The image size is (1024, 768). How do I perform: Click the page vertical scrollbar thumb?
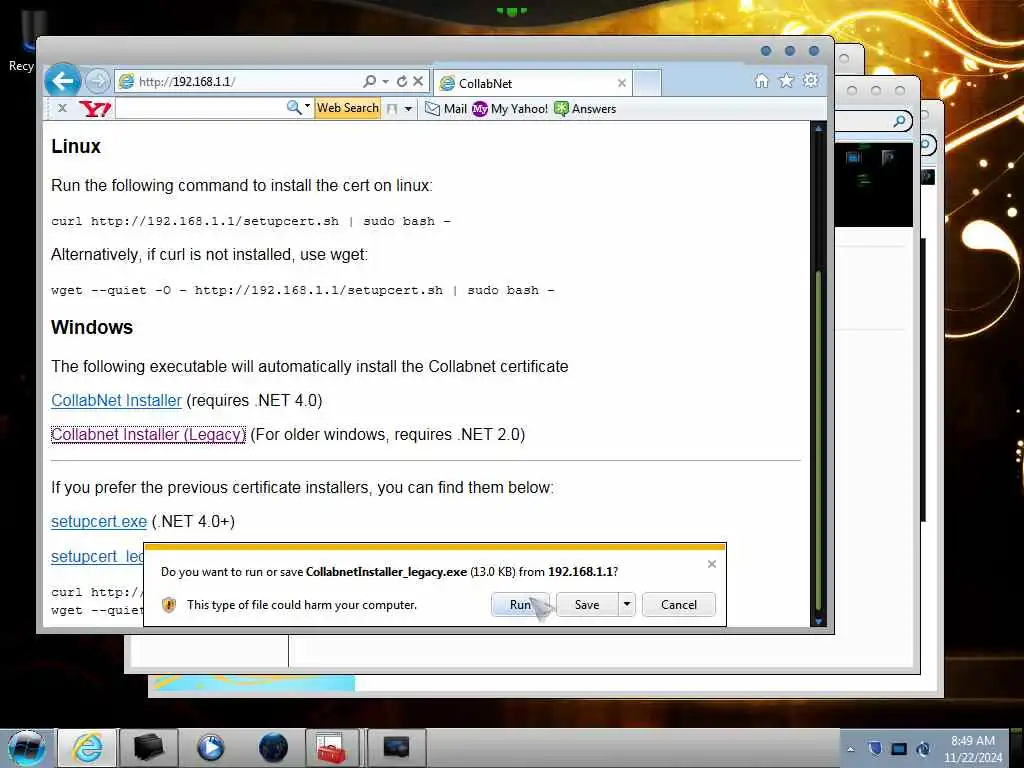tap(819, 441)
